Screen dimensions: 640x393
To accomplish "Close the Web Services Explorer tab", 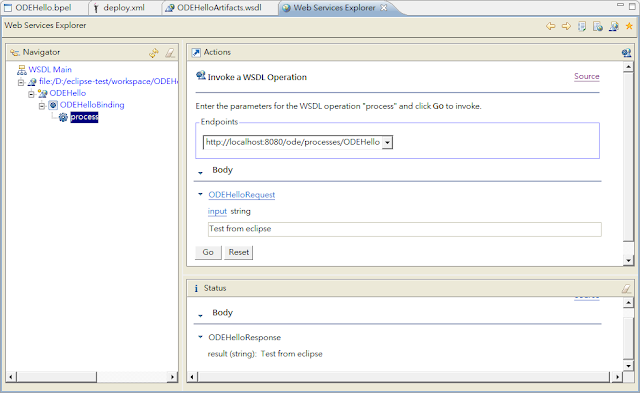I will tap(384, 7).
